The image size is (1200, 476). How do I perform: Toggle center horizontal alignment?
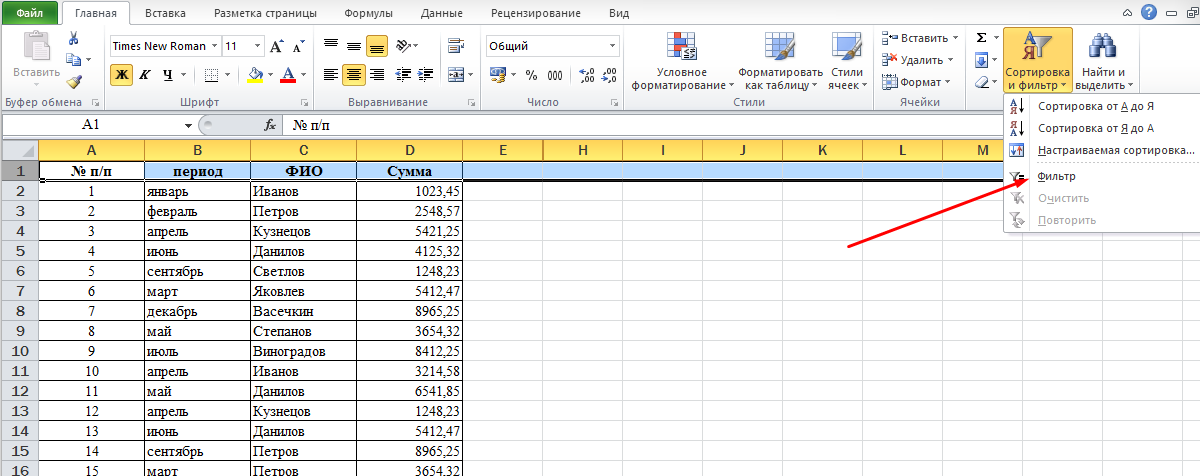pyautogui.click(x=353, y=75)
